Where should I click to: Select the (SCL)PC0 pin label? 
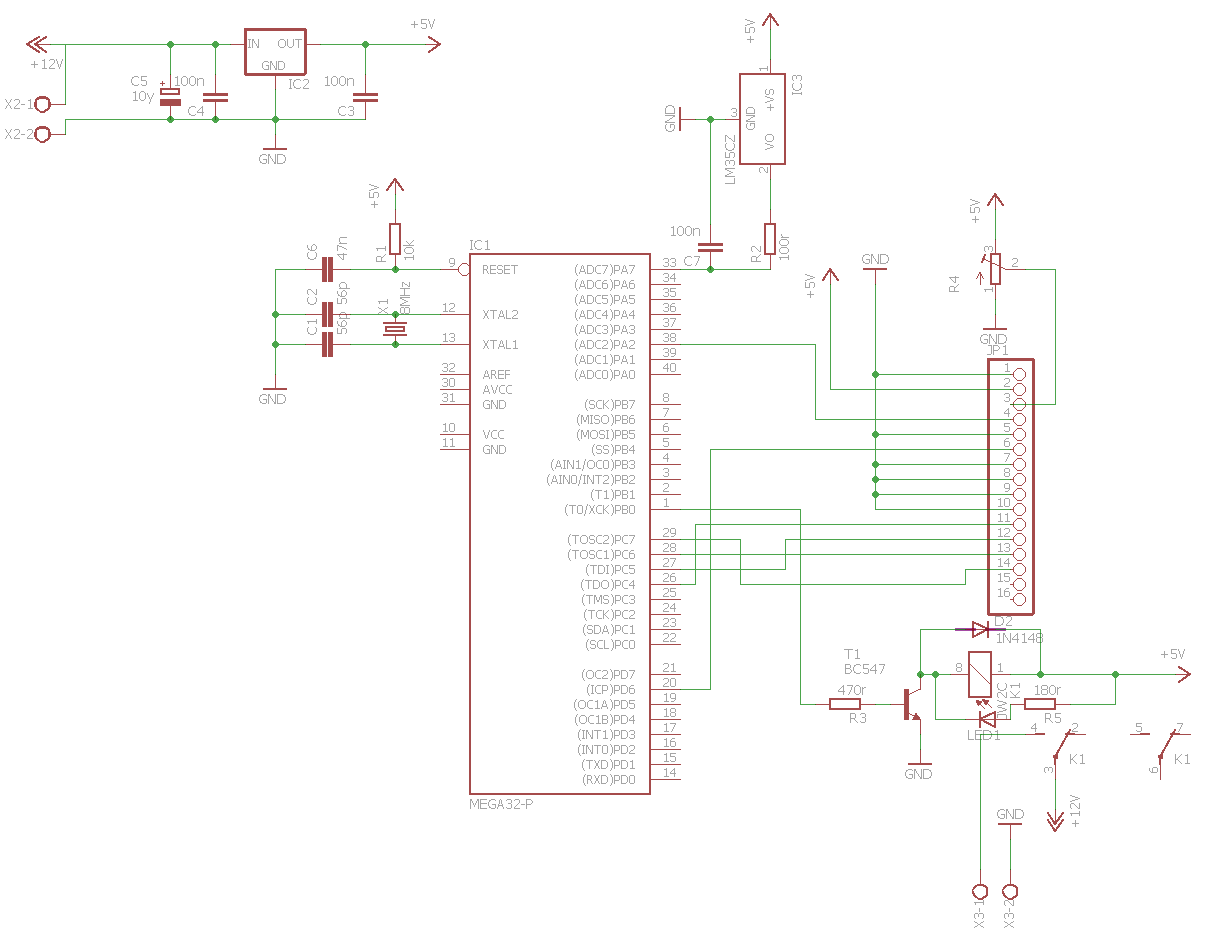(609, 645)
